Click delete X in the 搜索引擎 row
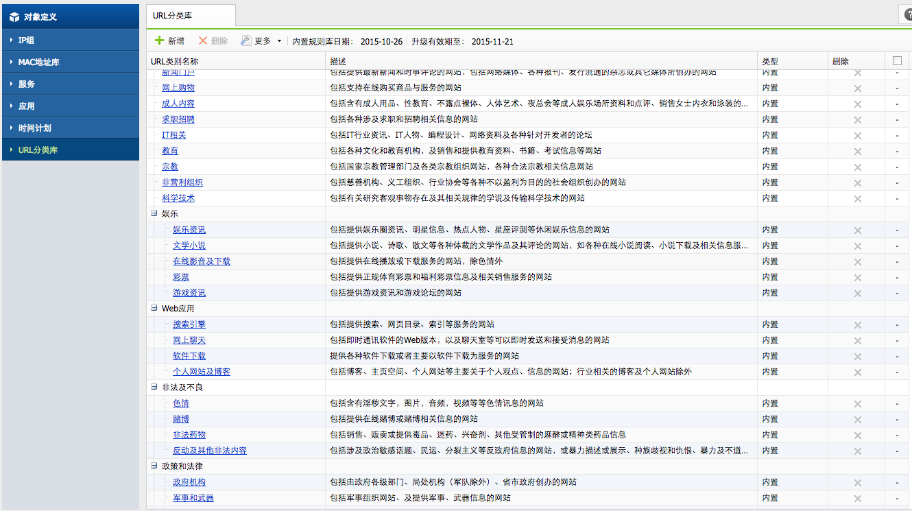This screenshot has width=912, height=511. [857, 325]
